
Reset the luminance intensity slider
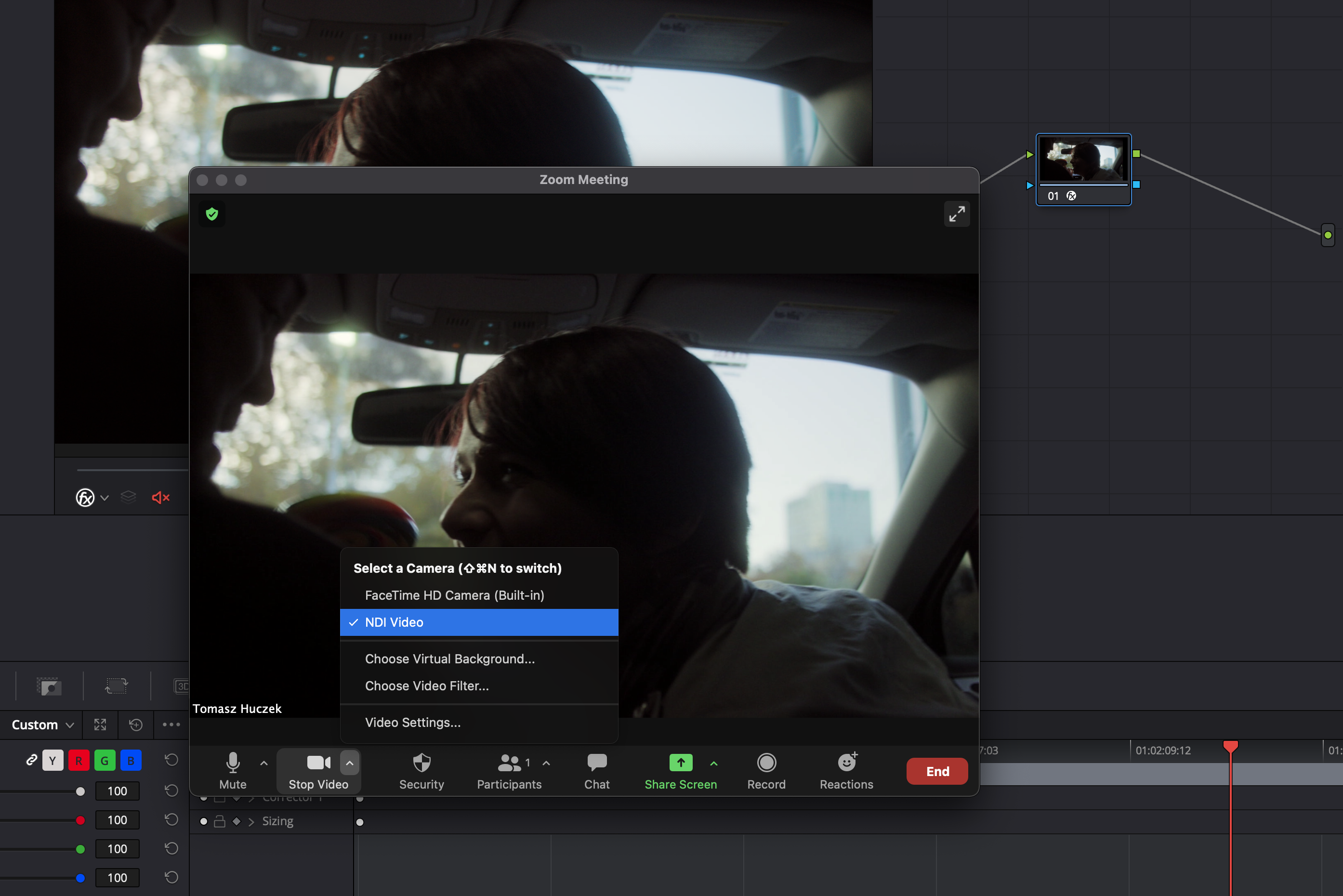point(171,791)
